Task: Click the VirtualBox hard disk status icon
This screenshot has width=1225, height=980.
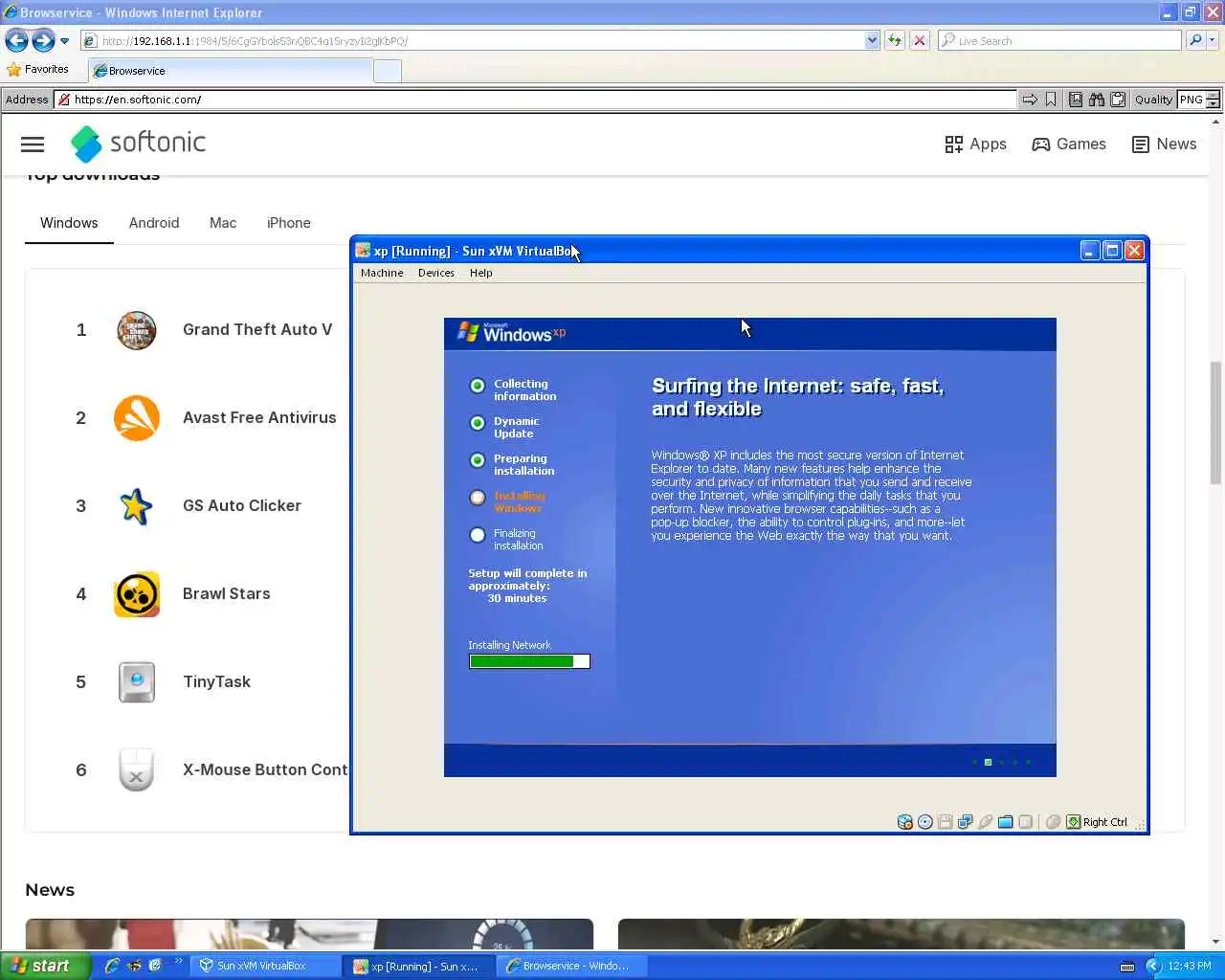Action: 905,822
